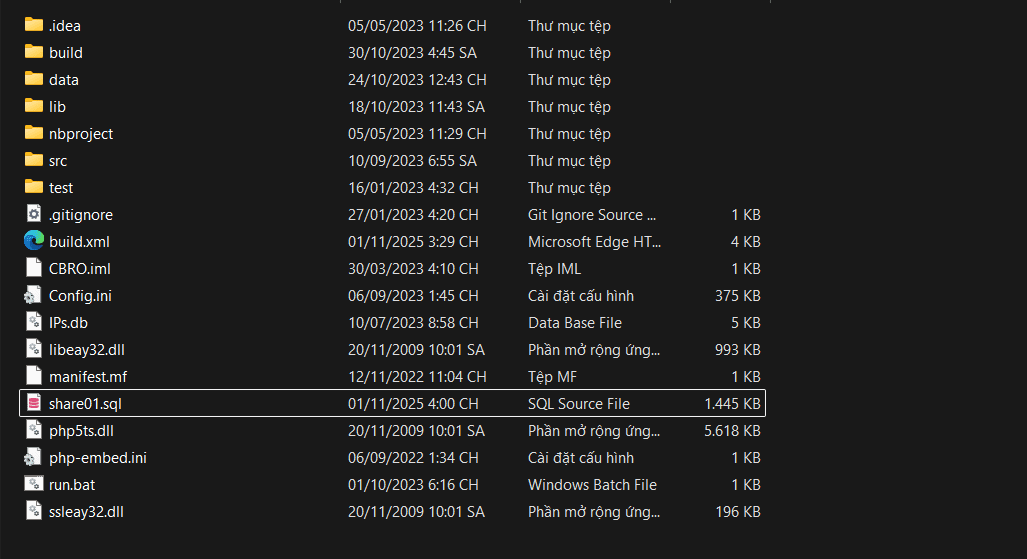Select the php-embed.ini file name

point(98,457)
